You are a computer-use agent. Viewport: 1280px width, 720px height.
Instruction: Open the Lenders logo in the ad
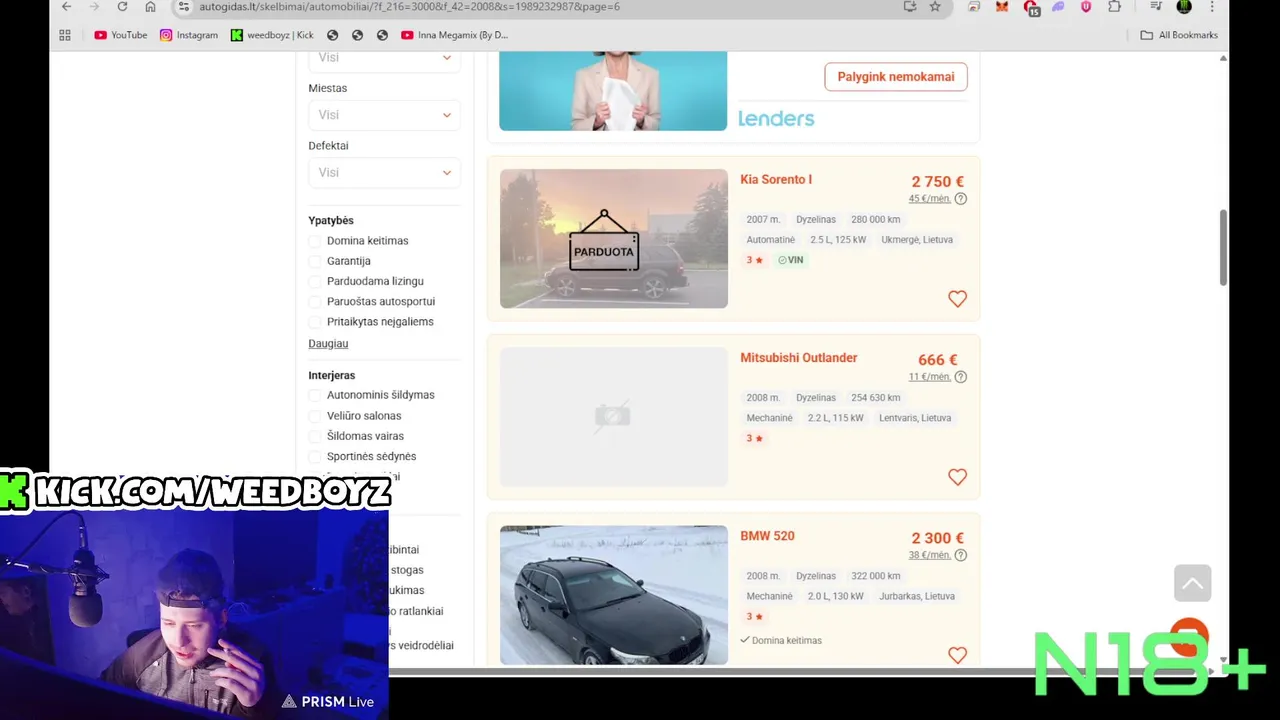tap(776, 118)
